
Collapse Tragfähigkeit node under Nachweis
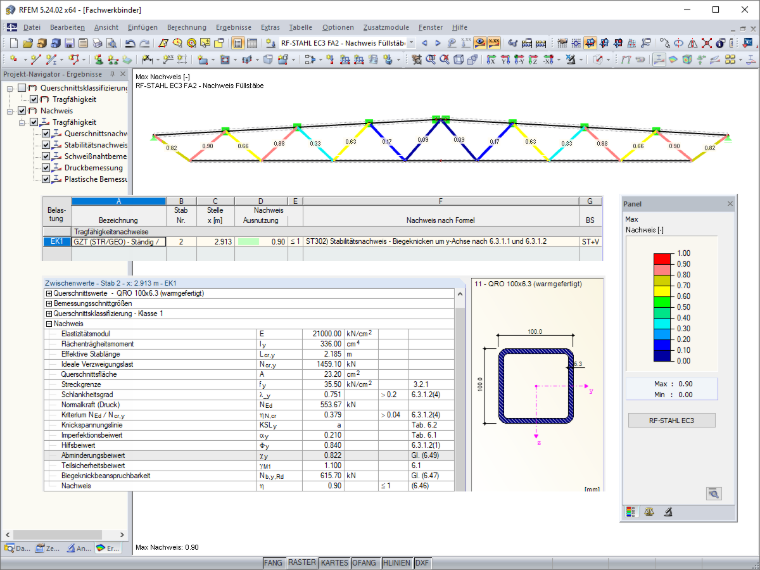pos(22,123)
